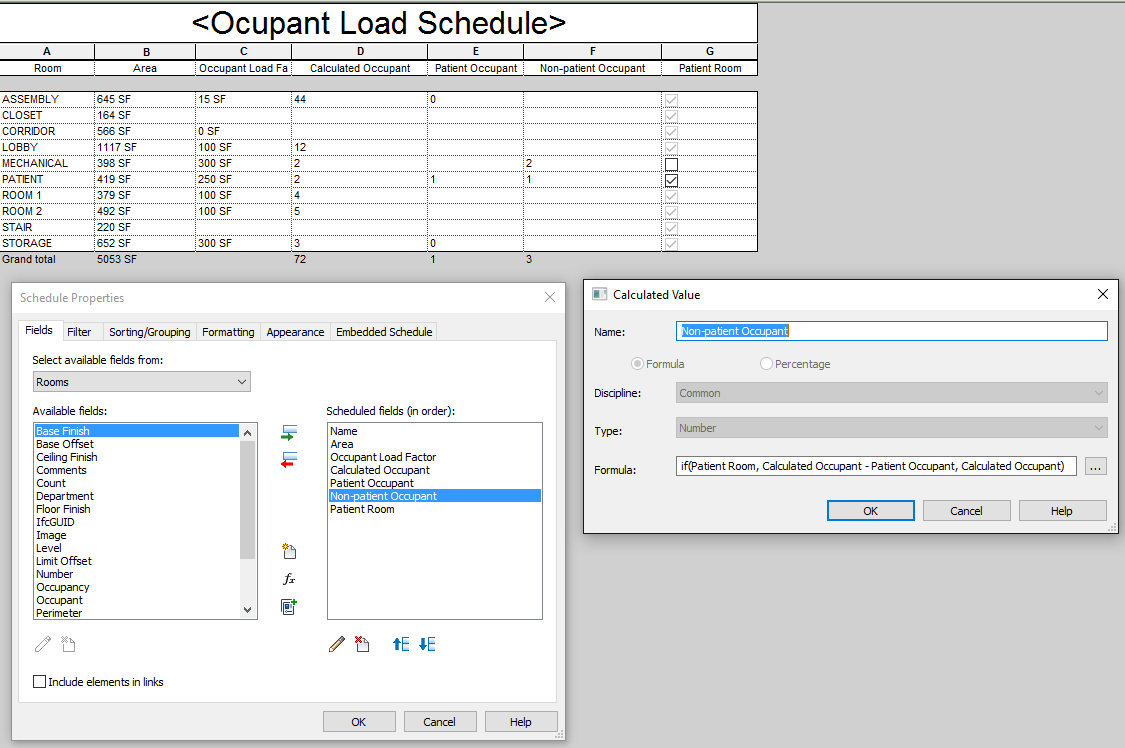This screenshot has height=748, width=1125.
Task: Click the Name input field with Non-patient Occupant
Action: [x=892, y=331]
